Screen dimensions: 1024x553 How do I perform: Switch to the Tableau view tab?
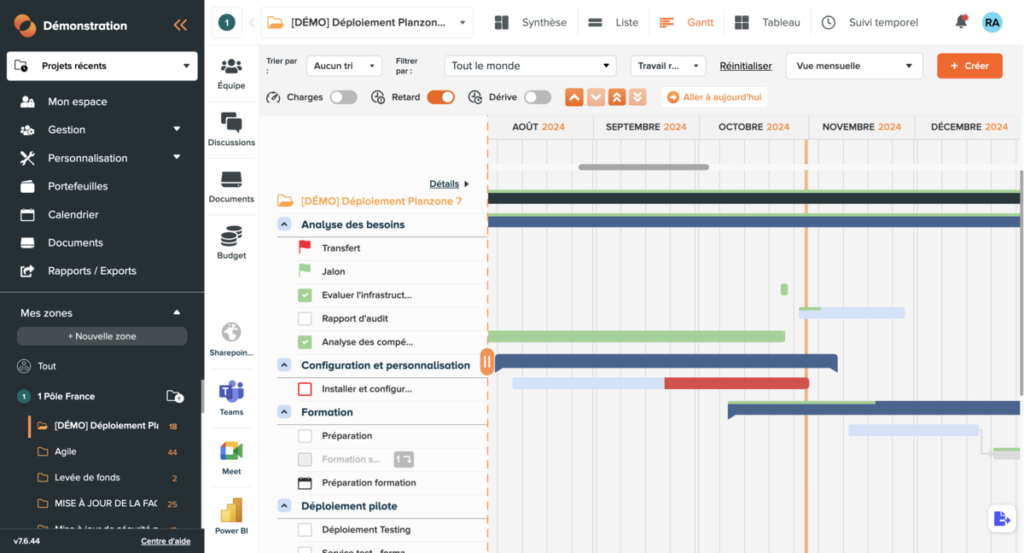click(768, 22)
